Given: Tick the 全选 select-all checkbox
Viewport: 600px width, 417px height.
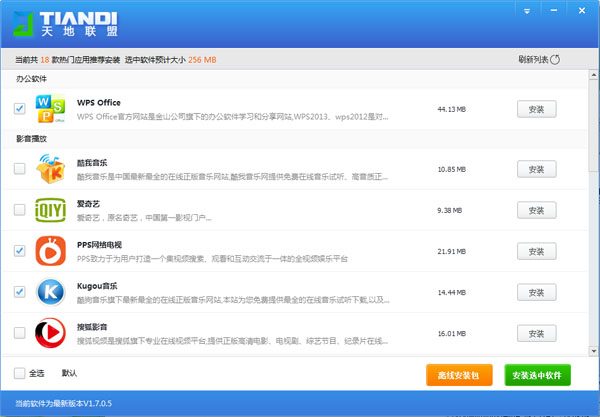Looking at the screenshot, I should tap(20, 373).
